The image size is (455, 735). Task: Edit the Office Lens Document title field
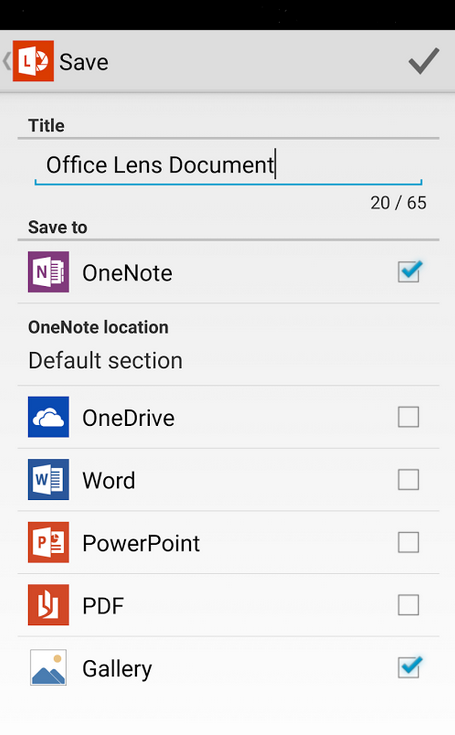[228, 165]
